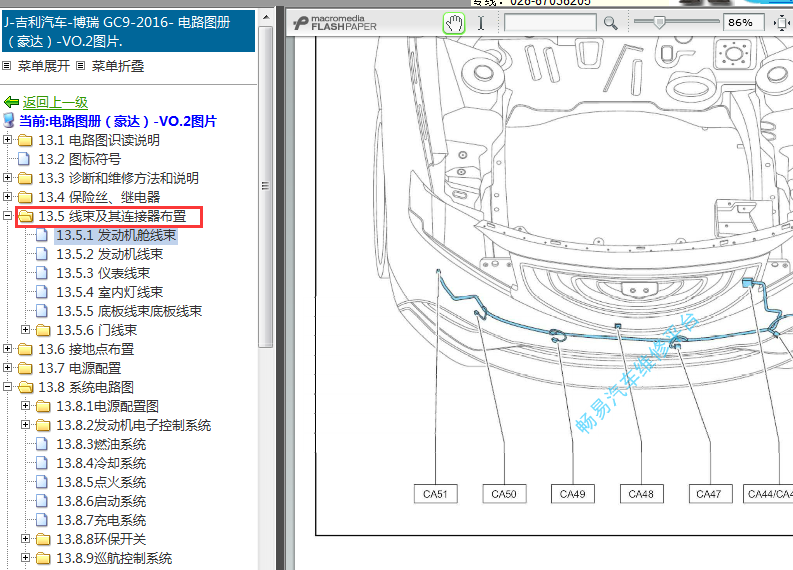Select the text selection cursor tool
This screenshot has width=793, height=570.
pyautogui.click(x=481, y=23)
